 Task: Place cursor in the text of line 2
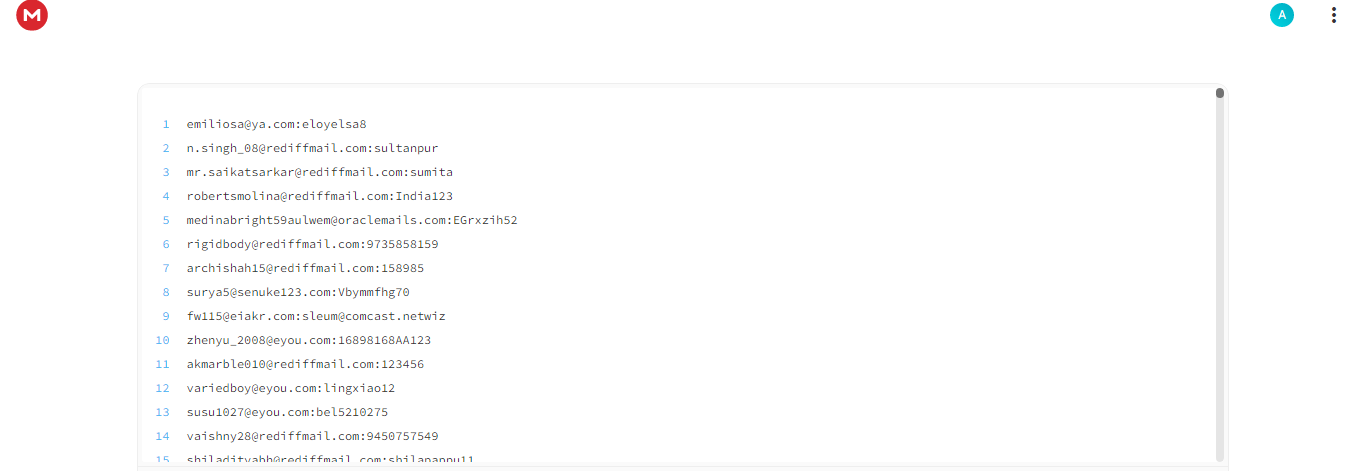(312, 148)
